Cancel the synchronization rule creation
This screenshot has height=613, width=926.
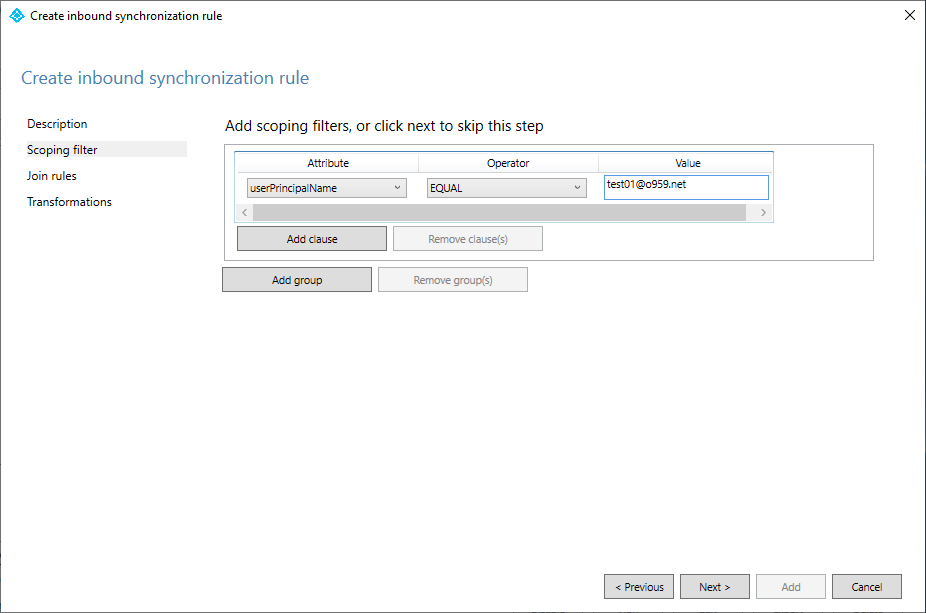click(x=867, y=586)
